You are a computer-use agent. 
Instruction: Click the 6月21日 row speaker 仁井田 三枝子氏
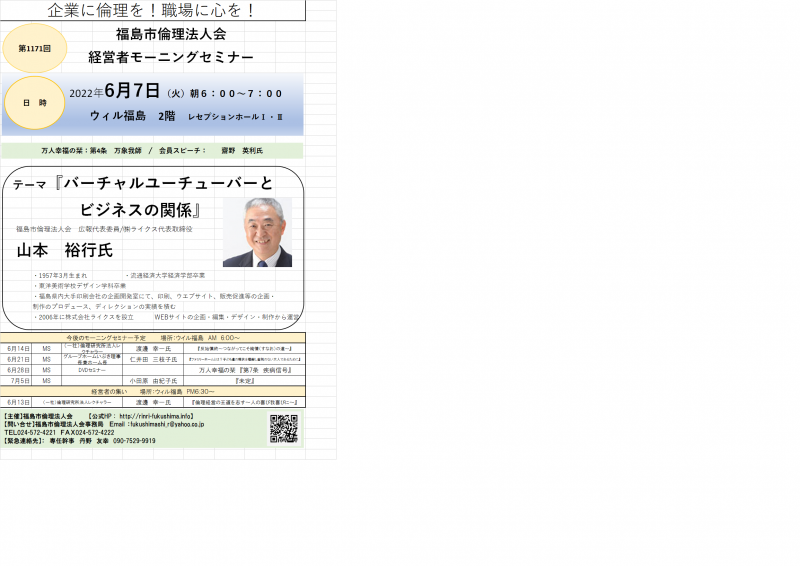[153, 359]
